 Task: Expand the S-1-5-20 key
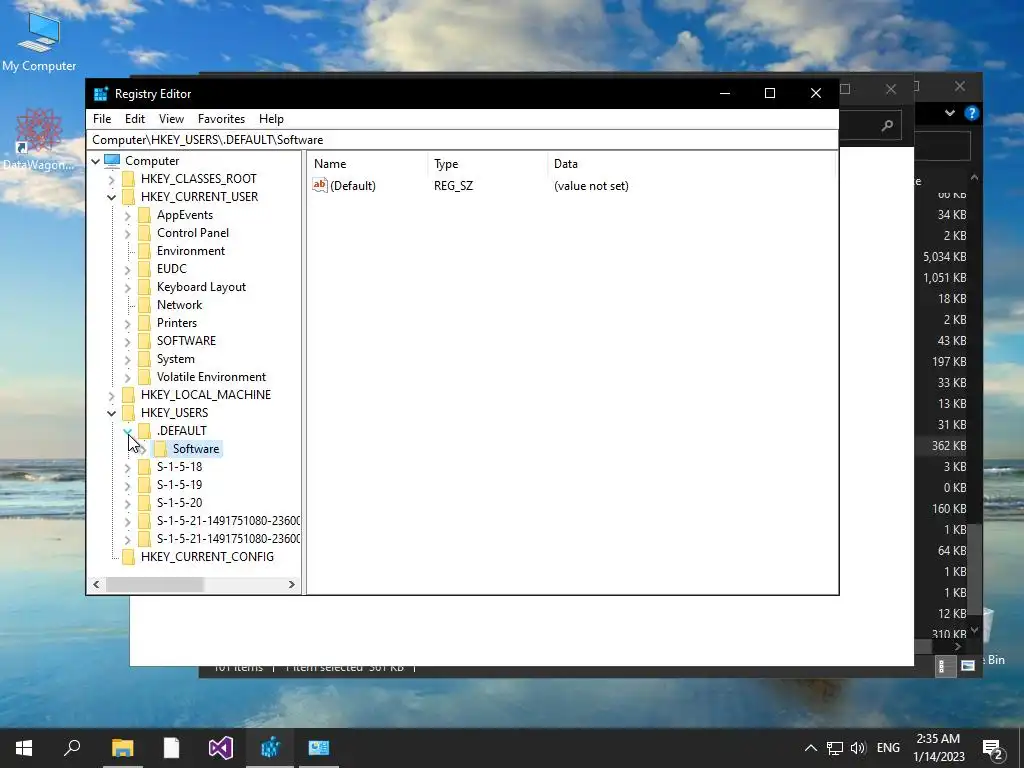[127, 503]
